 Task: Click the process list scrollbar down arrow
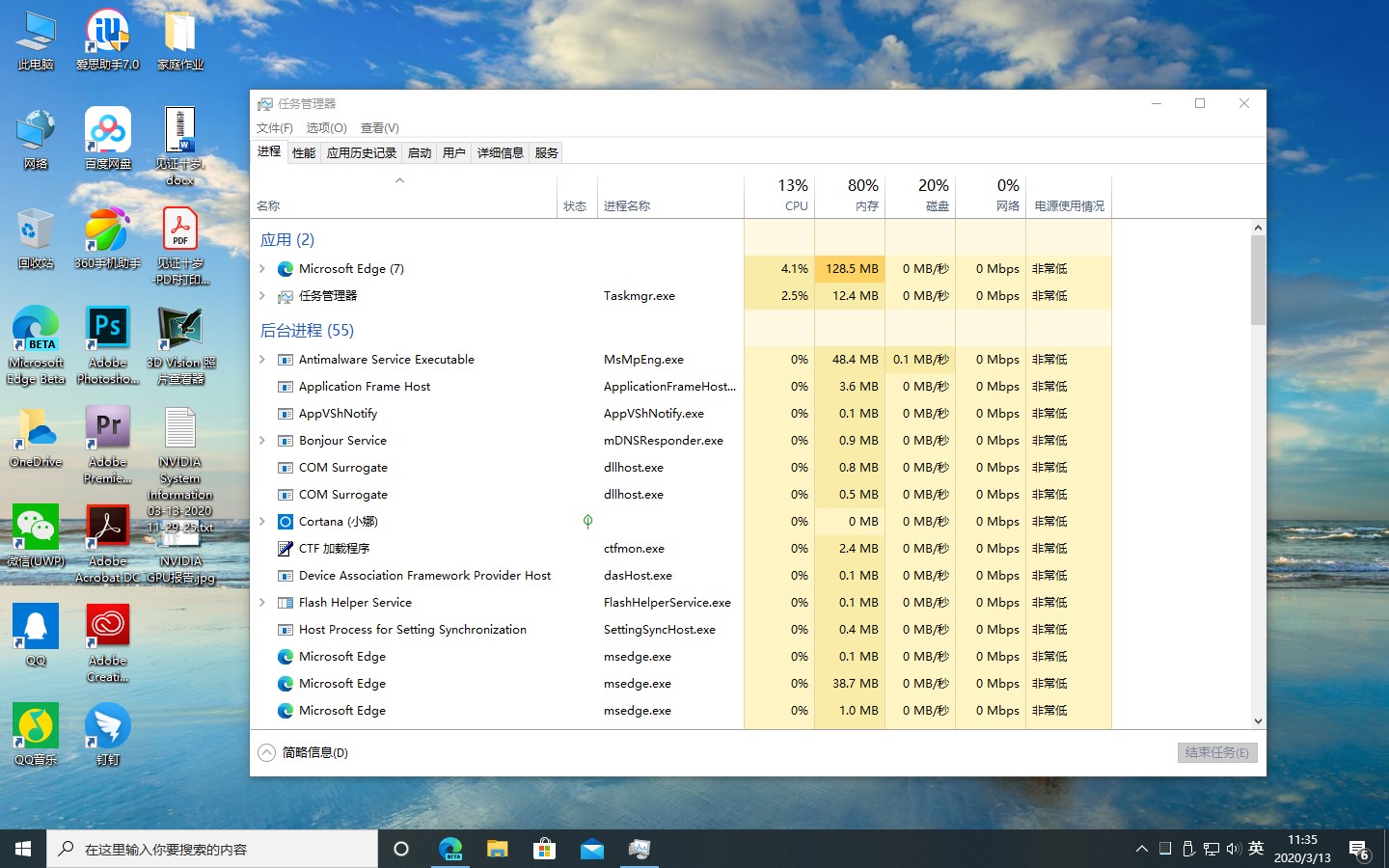[x=1258, y=720]
